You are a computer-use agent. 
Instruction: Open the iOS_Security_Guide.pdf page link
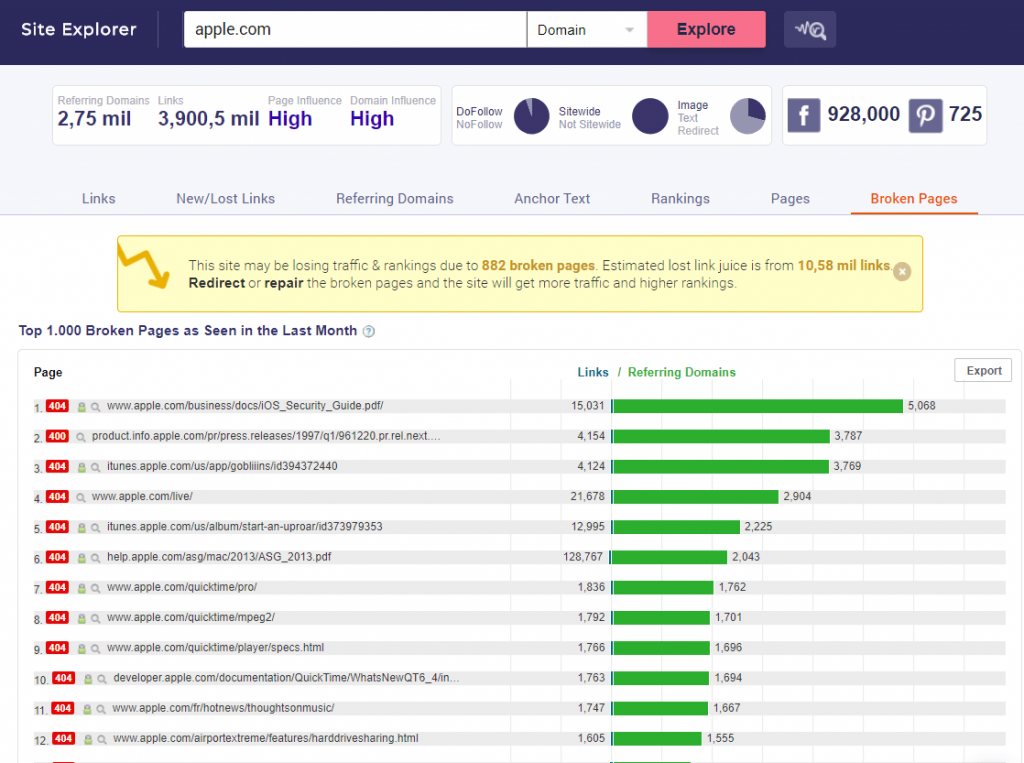(x=245, y=406)
